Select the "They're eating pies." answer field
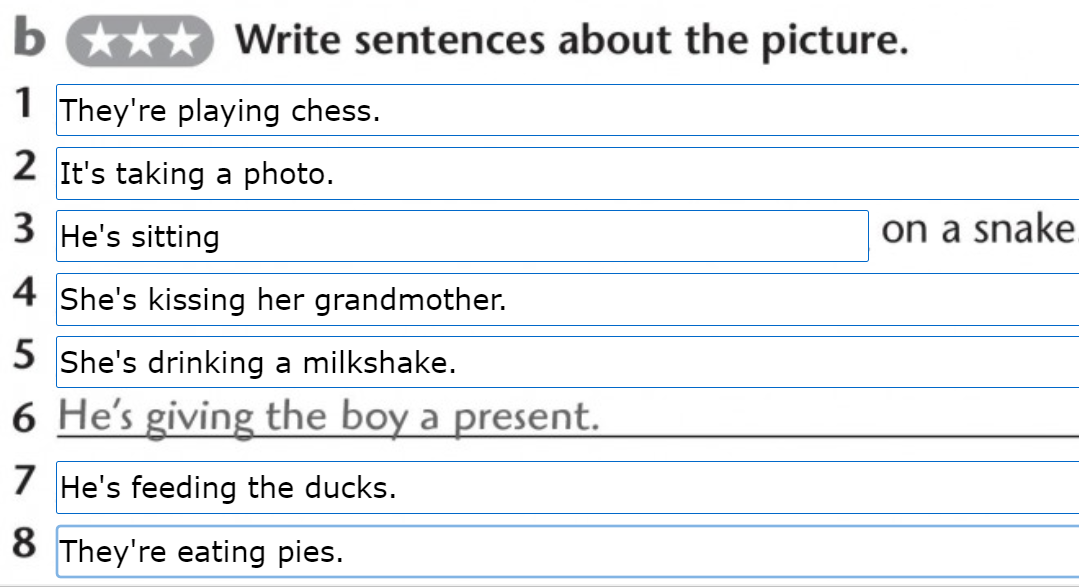 (x=568, y=551)
